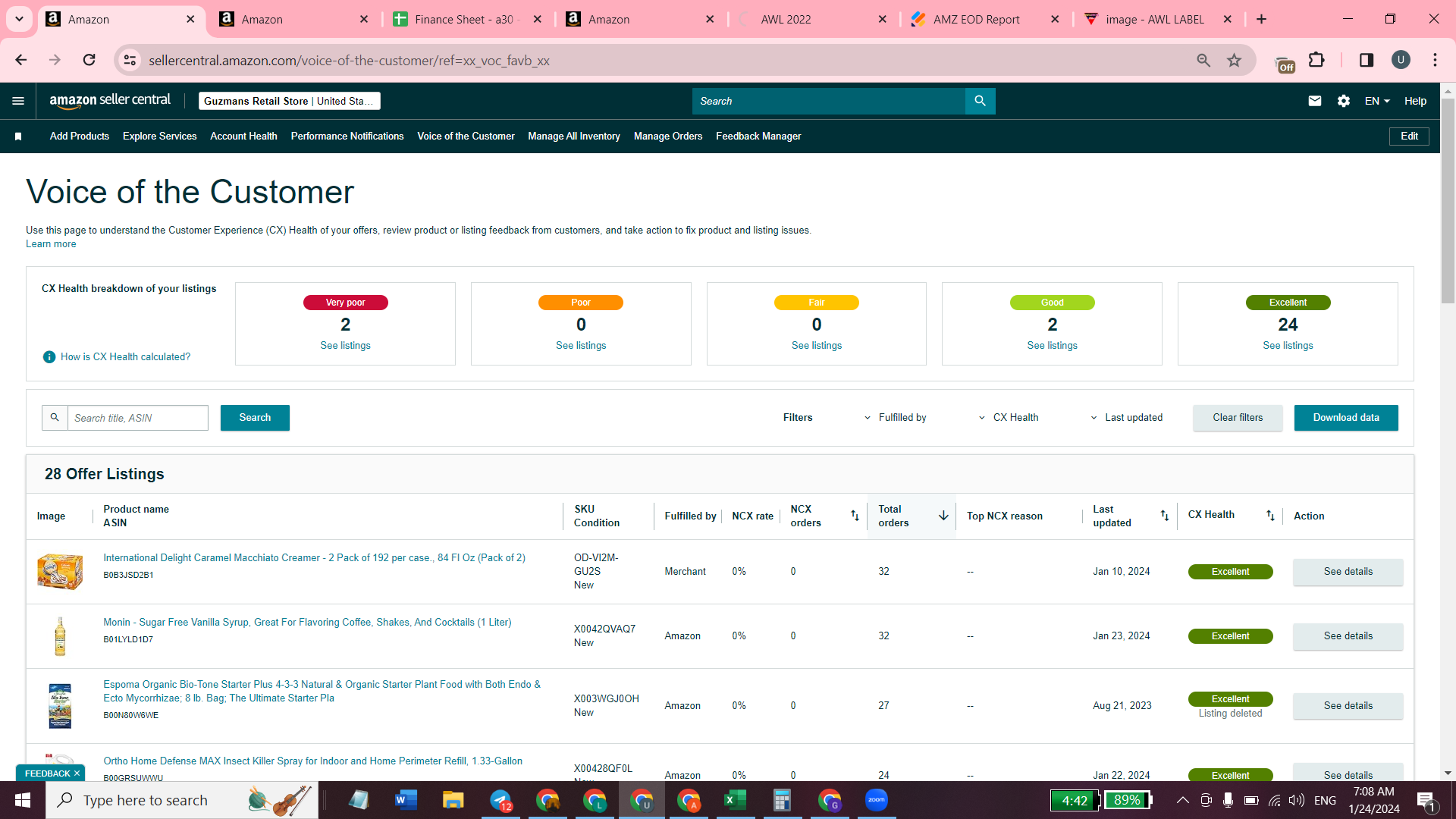This screenshot has height=819, width=1456.
Task: Open Calculator from the taskbar
Action: pos(783,800)
